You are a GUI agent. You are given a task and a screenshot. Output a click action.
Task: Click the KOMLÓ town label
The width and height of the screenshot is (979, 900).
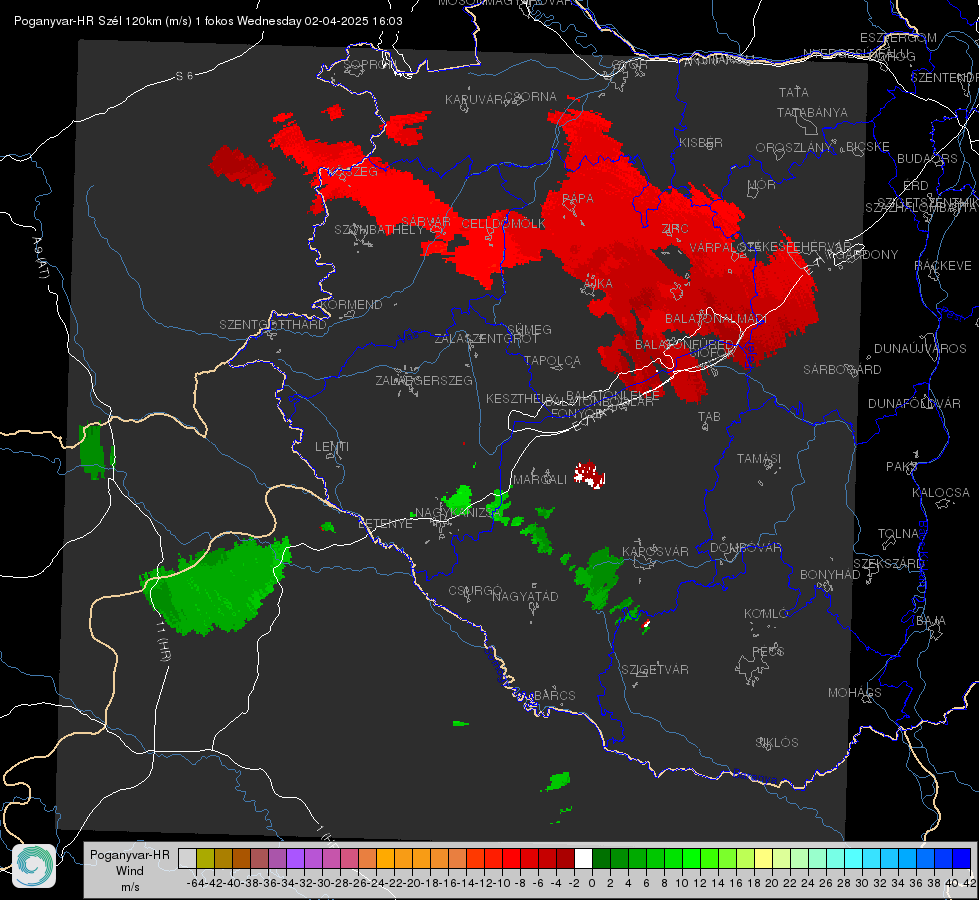(x=765, y=614)
